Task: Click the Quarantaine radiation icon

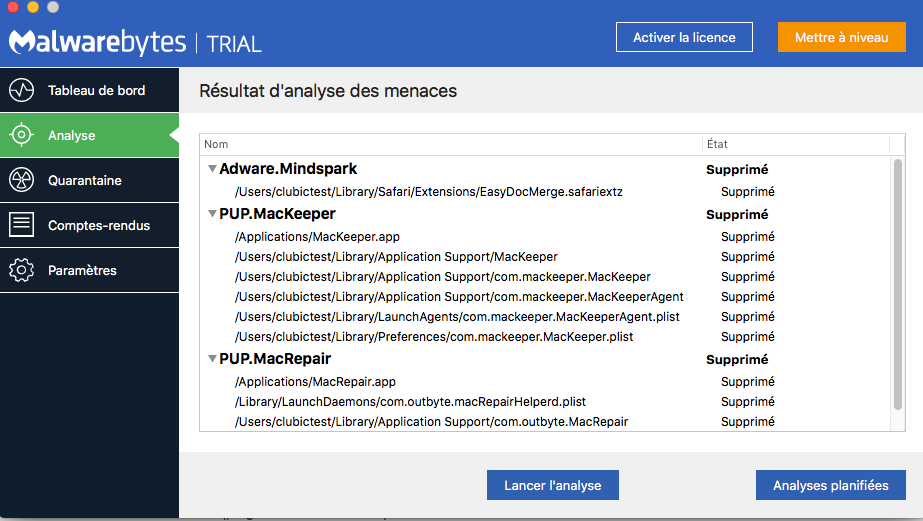Action: 22,180
